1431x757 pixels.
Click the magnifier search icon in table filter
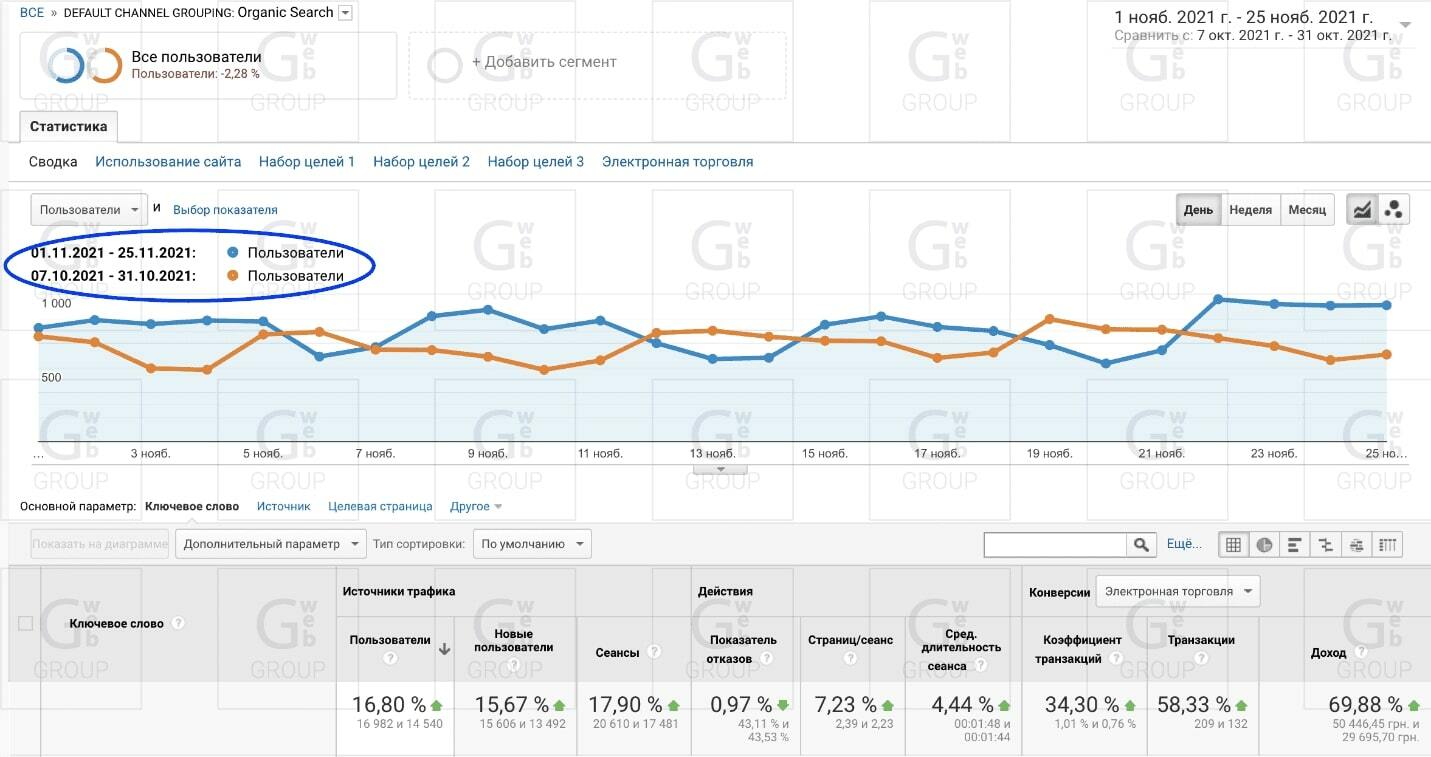(1142, 544)
